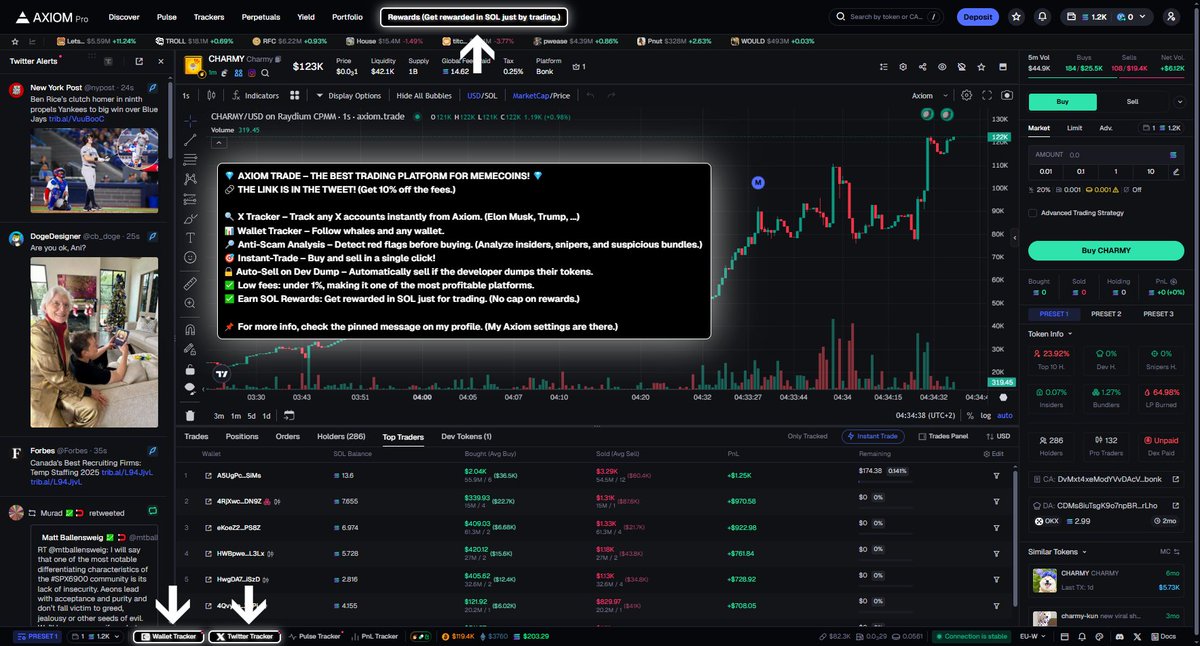1200x646 pixels.
Task: Open Wallet Tracker in bottom bar
Action: pyautogui.click(x=168, y=636)
